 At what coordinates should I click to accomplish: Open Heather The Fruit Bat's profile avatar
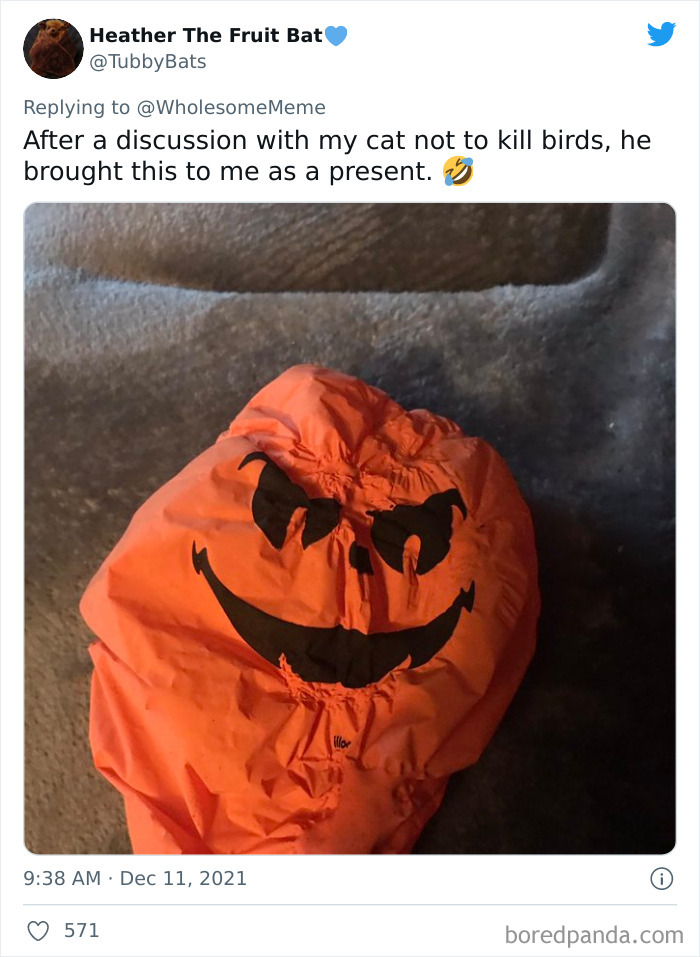coord(53,49)
